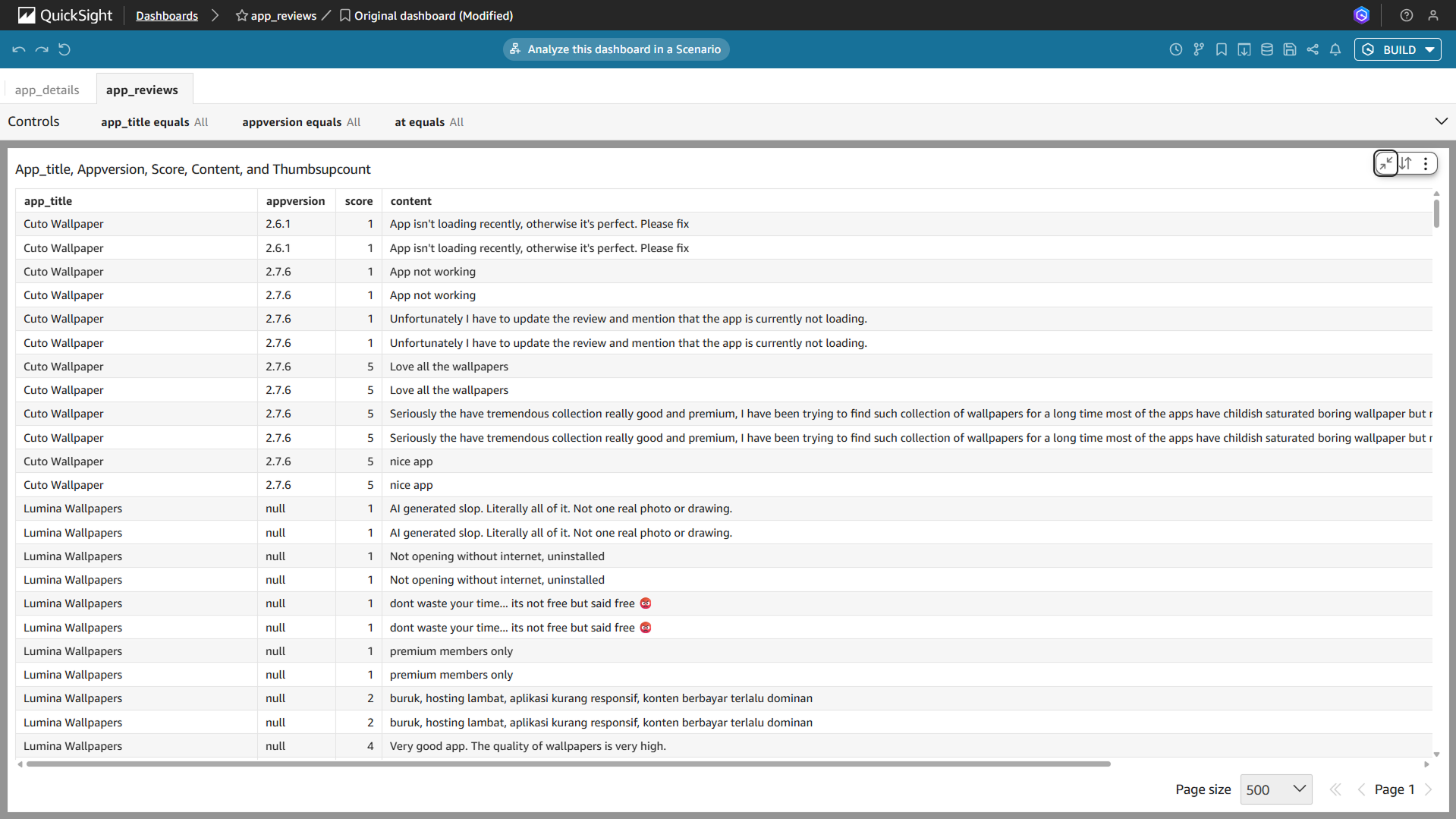Screen dimensions: 1456x819
Task: Click the reset dashboard icon
Action: pyautogui.click(x=64, y=49)
